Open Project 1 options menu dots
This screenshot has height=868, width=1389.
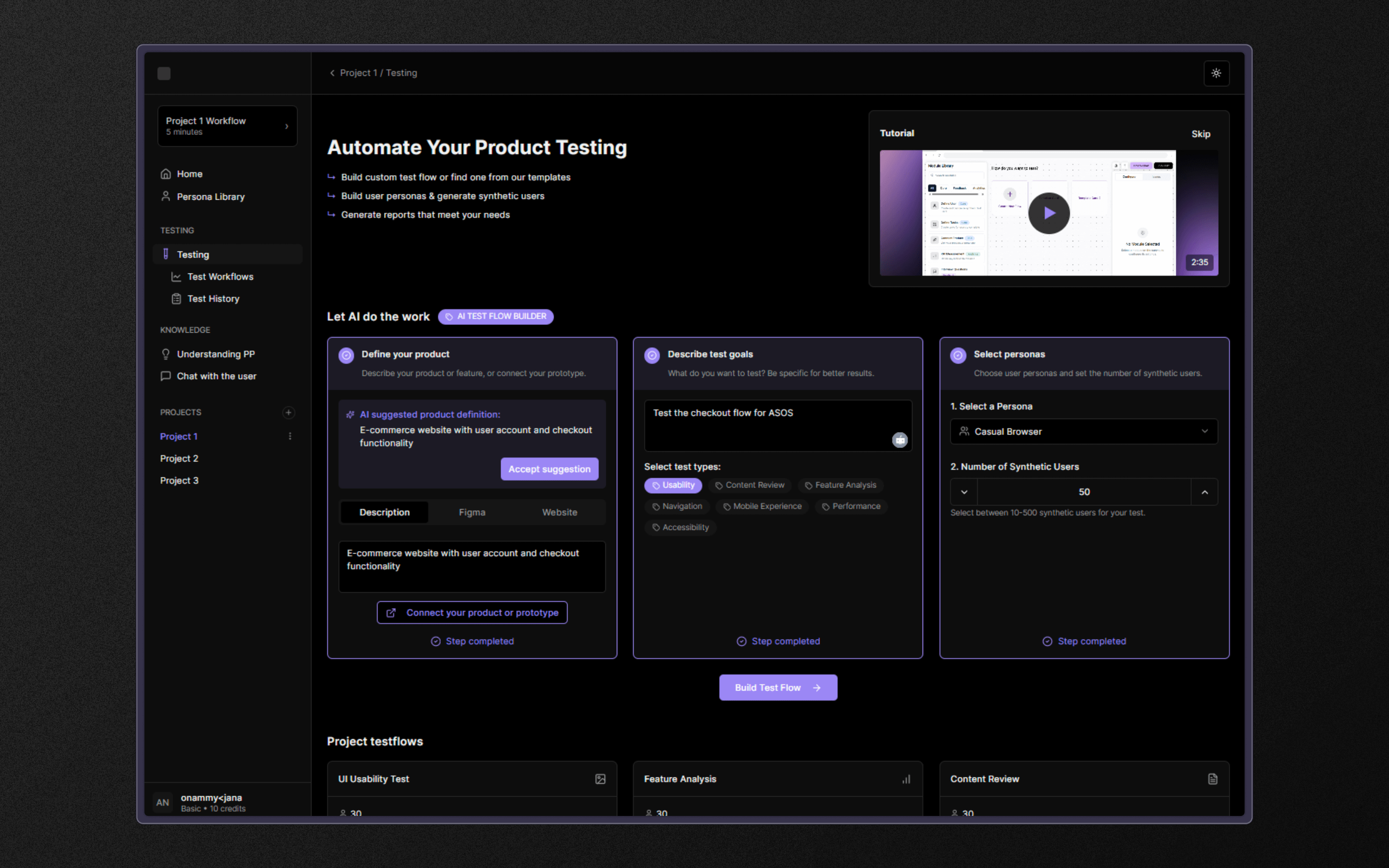point(290,436)
